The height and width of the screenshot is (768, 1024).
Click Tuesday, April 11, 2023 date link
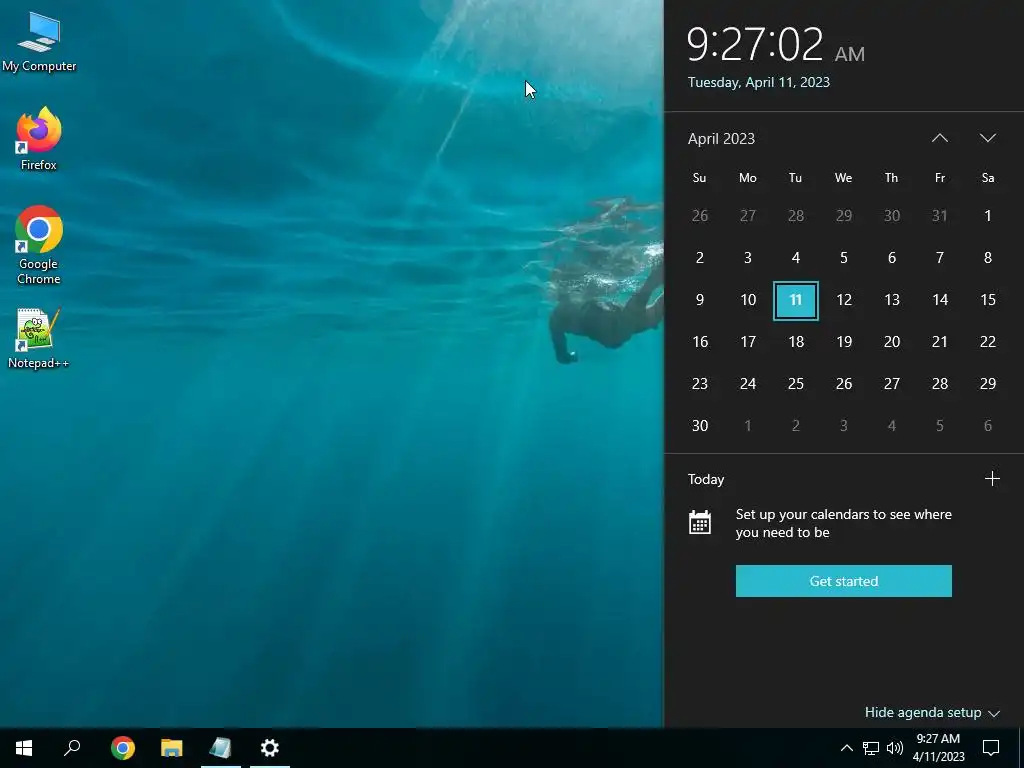click(x=759, y=82)
